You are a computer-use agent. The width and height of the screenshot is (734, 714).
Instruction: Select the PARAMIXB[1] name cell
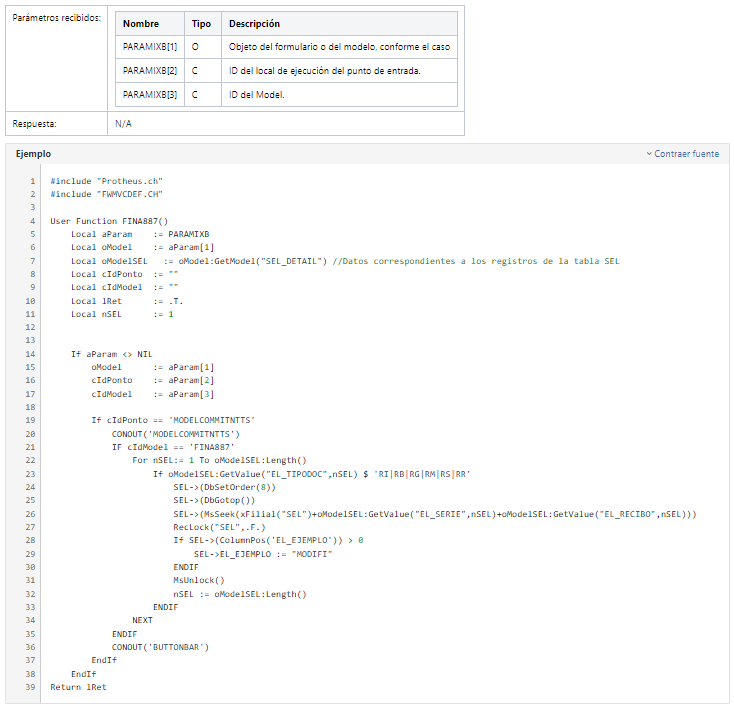150,47
